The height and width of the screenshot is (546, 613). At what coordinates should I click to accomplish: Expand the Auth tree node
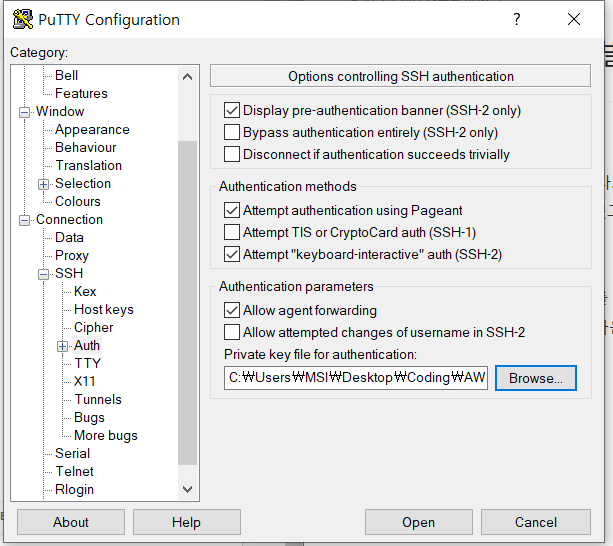62,346
